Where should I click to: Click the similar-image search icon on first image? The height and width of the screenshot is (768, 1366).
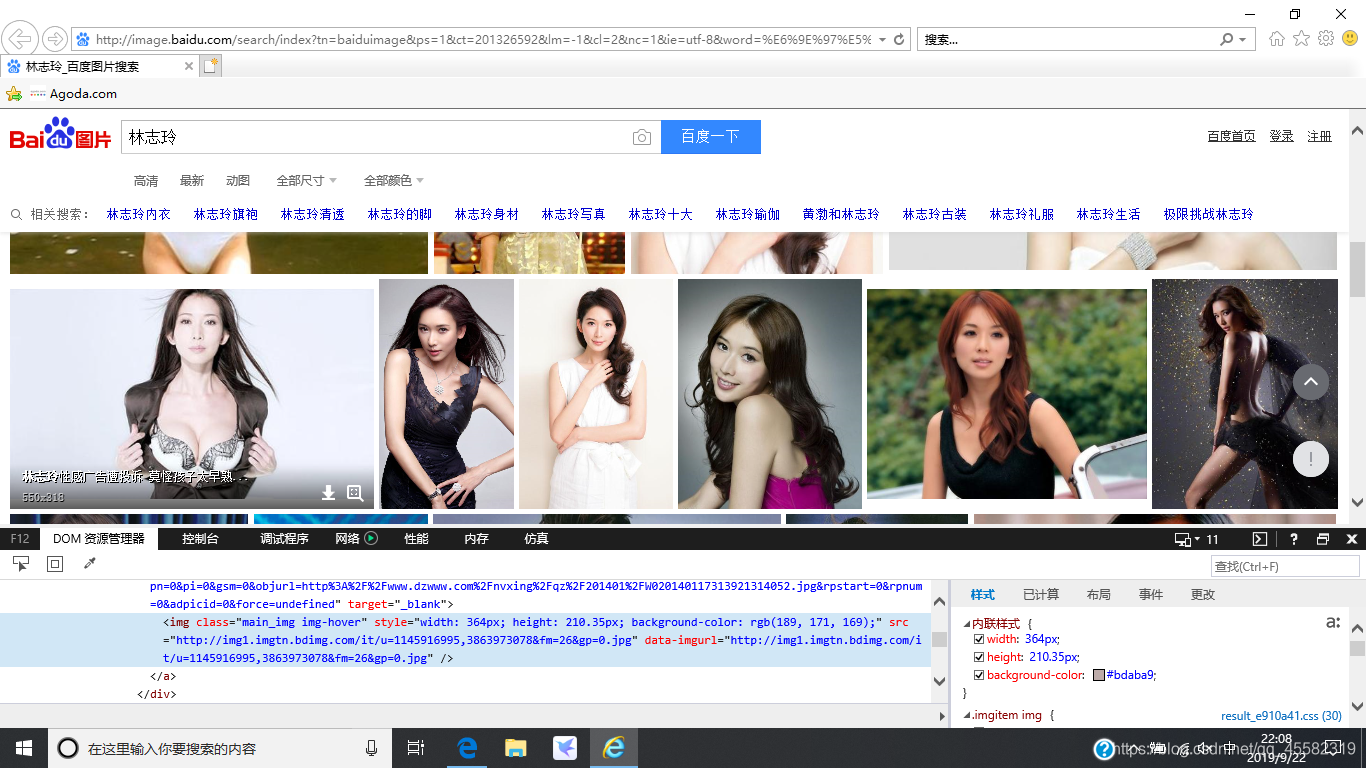point(355,492)
